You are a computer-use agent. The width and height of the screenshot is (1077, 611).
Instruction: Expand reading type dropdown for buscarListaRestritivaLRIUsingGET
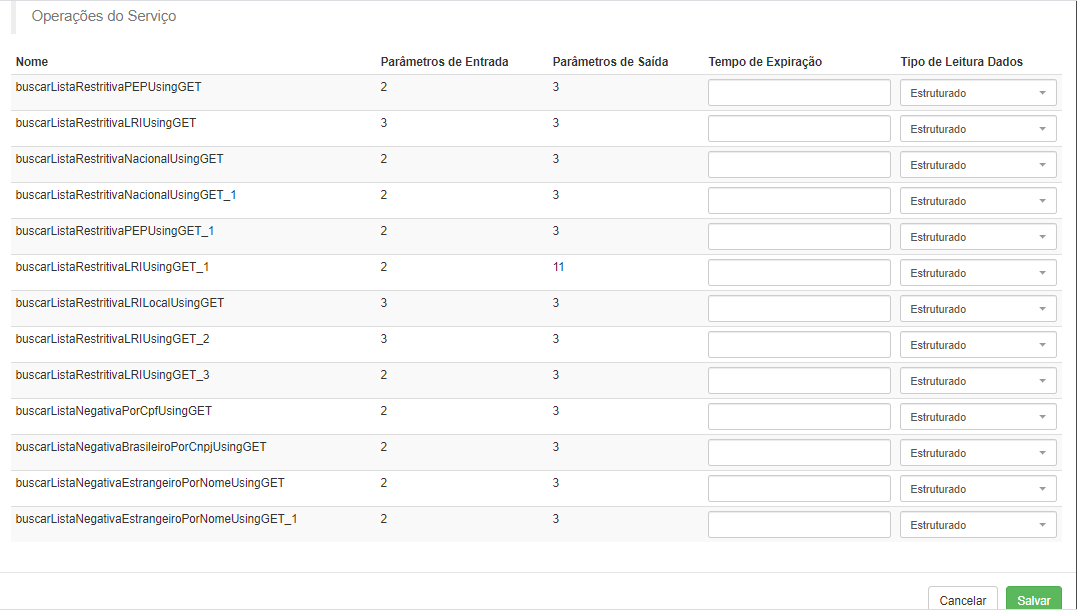(978, 128)
